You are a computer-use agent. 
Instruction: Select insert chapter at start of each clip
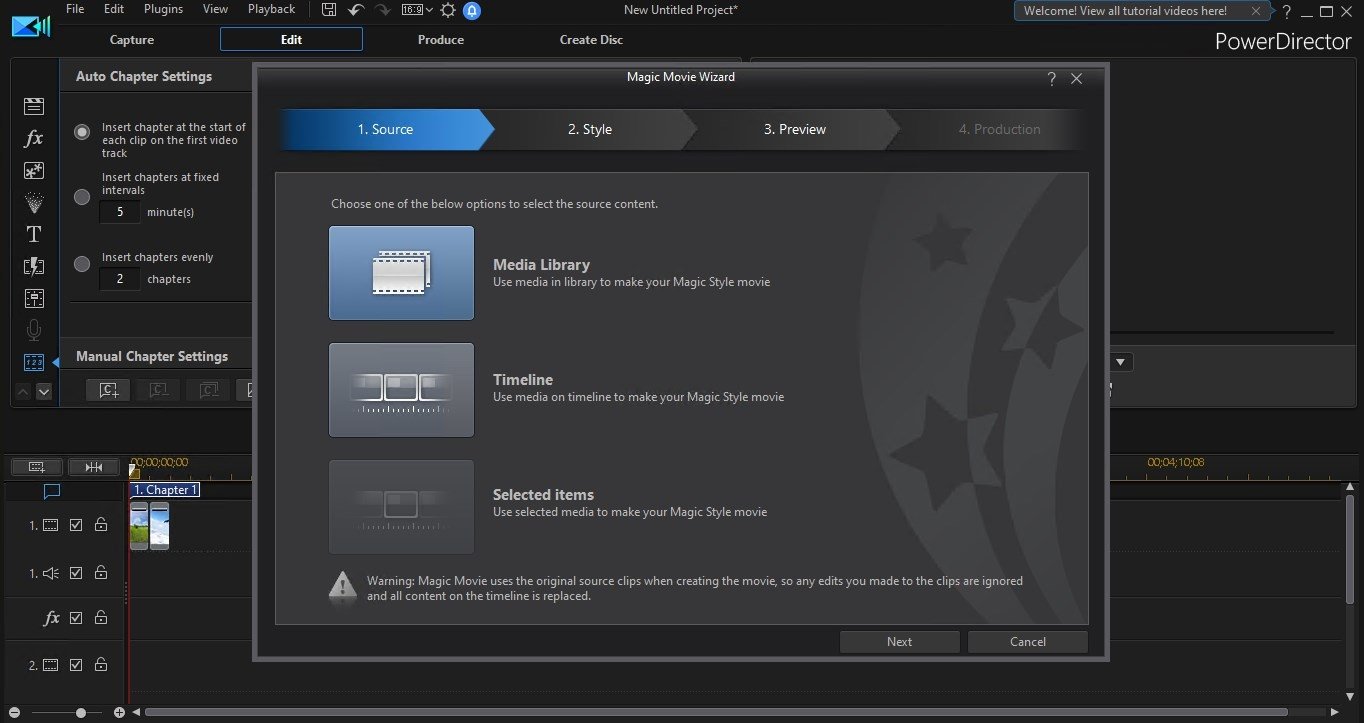pos(82,133)
